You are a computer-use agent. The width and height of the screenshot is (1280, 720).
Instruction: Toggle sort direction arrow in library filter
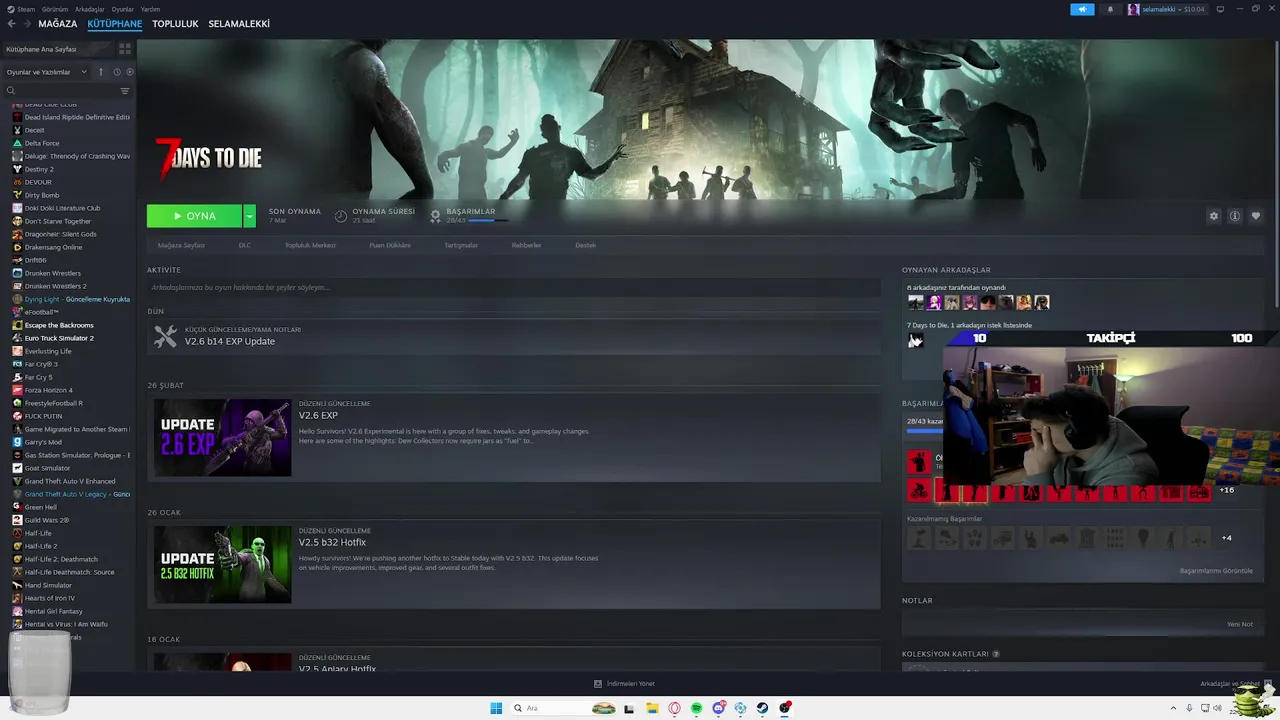(100, 72)
